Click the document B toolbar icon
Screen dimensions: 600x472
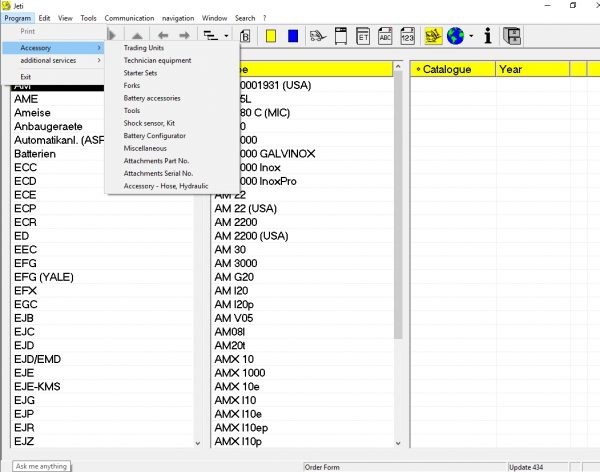245,36
